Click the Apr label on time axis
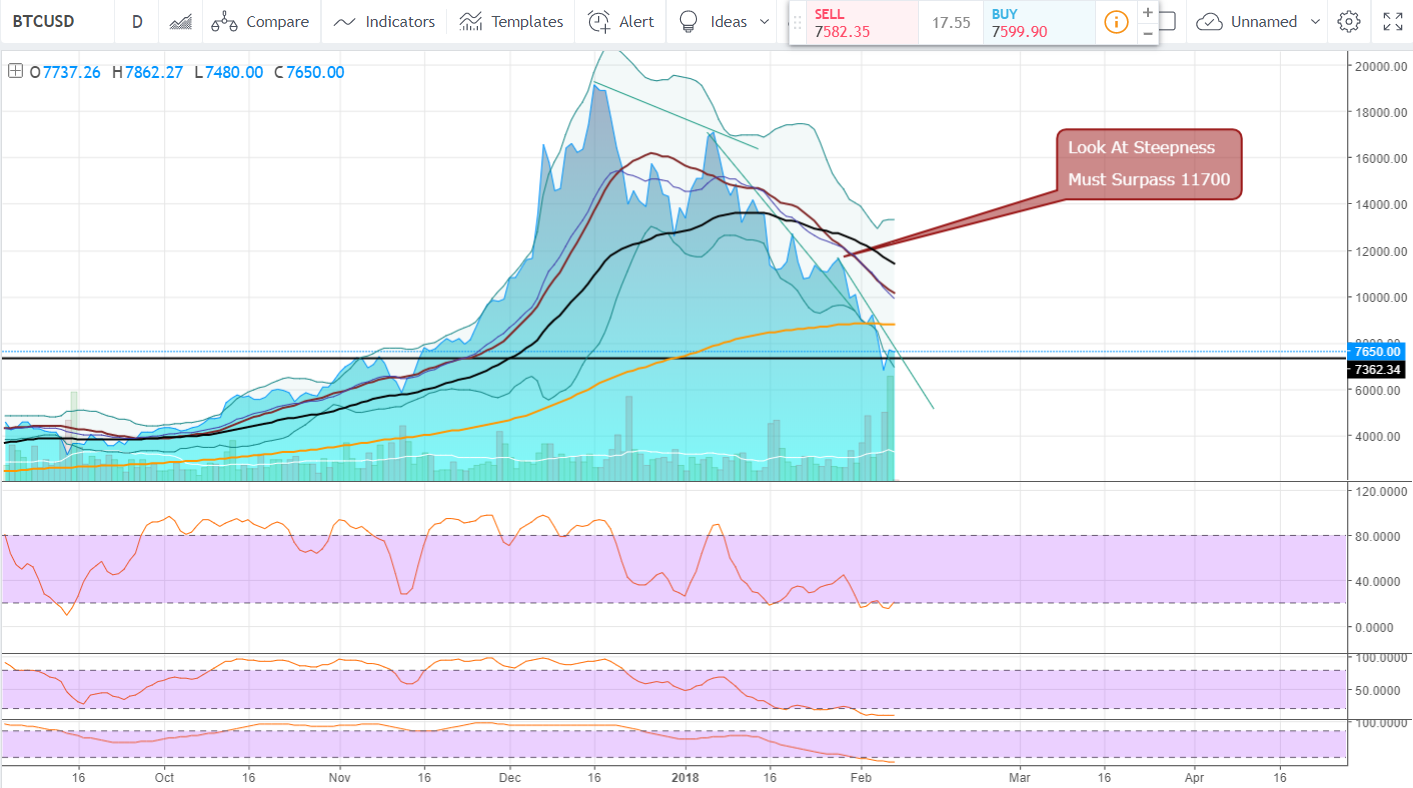This screenshot has height=788, width=1413. pos(1195,777)
